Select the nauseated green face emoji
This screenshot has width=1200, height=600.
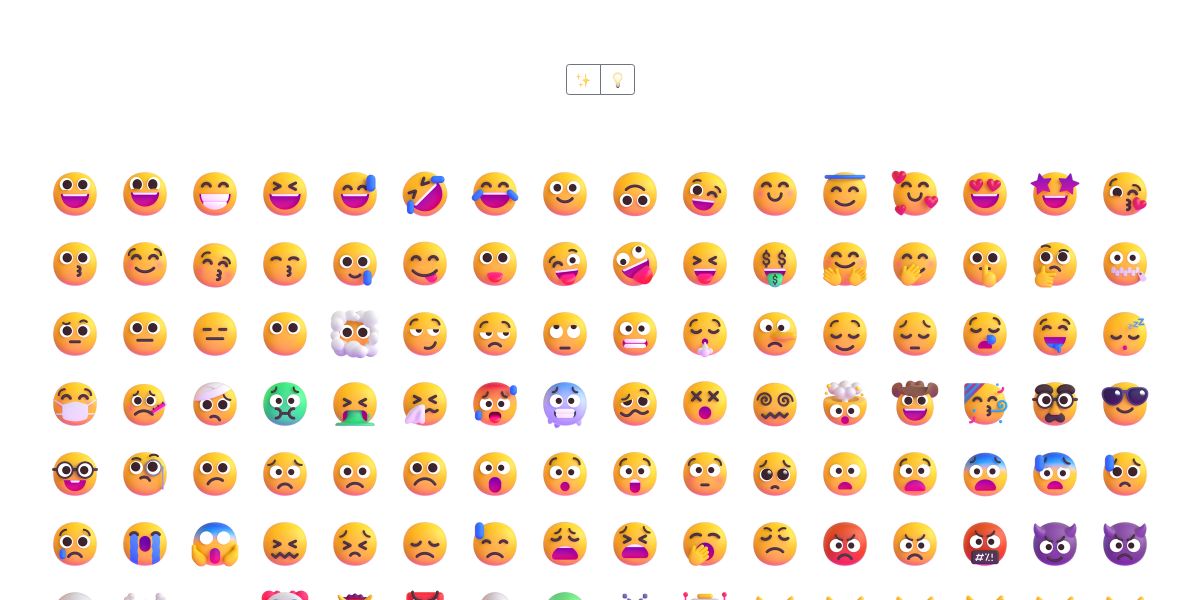coord(285,404)
